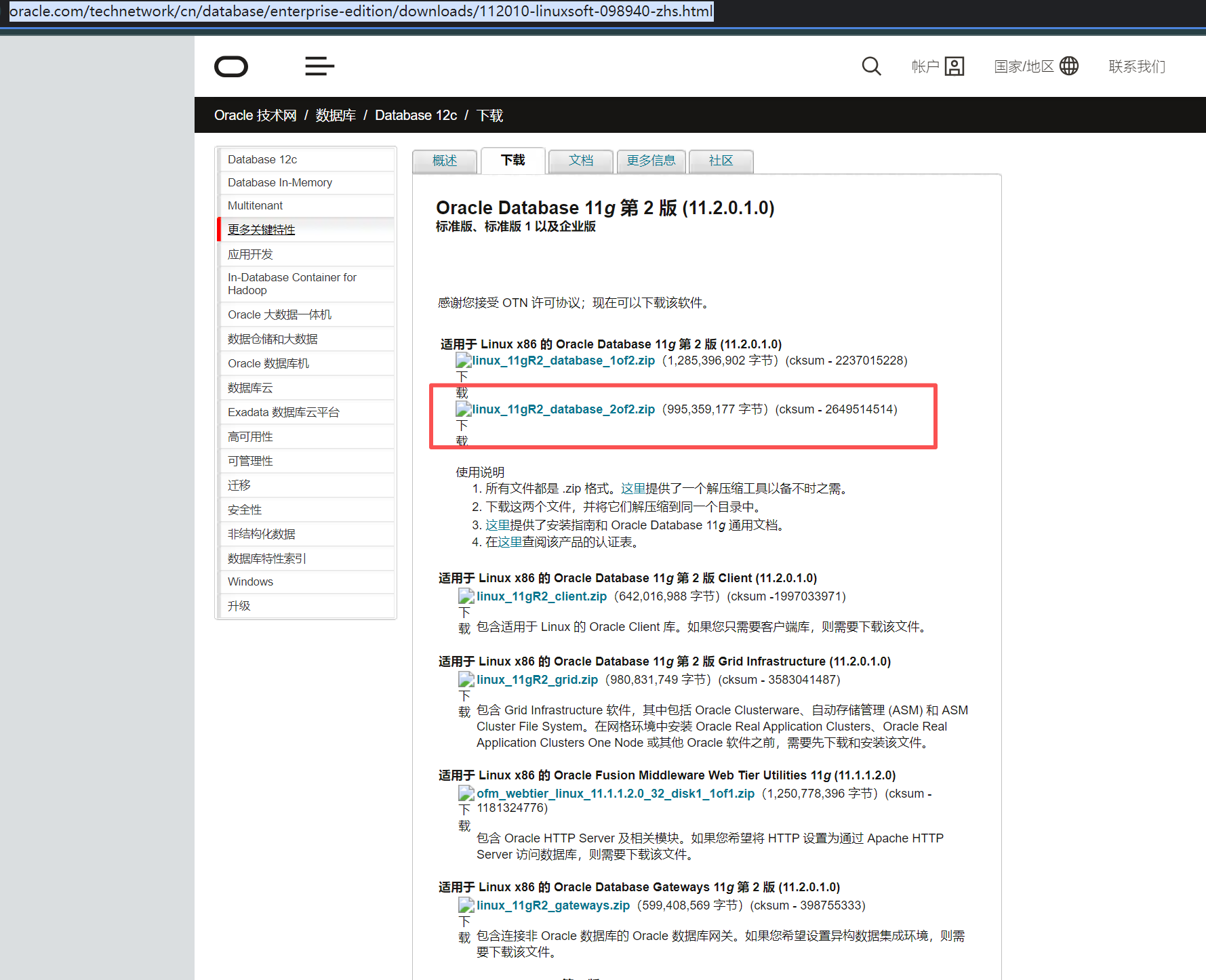Click download image icon for linux_11gR2_grid.zip
The height and width of the screenshot is (980, 1206).
point(466,680)
